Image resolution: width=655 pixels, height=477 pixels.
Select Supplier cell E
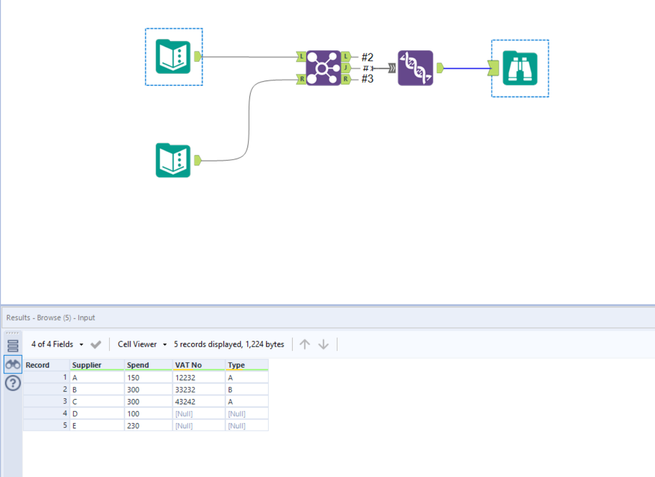97,426
